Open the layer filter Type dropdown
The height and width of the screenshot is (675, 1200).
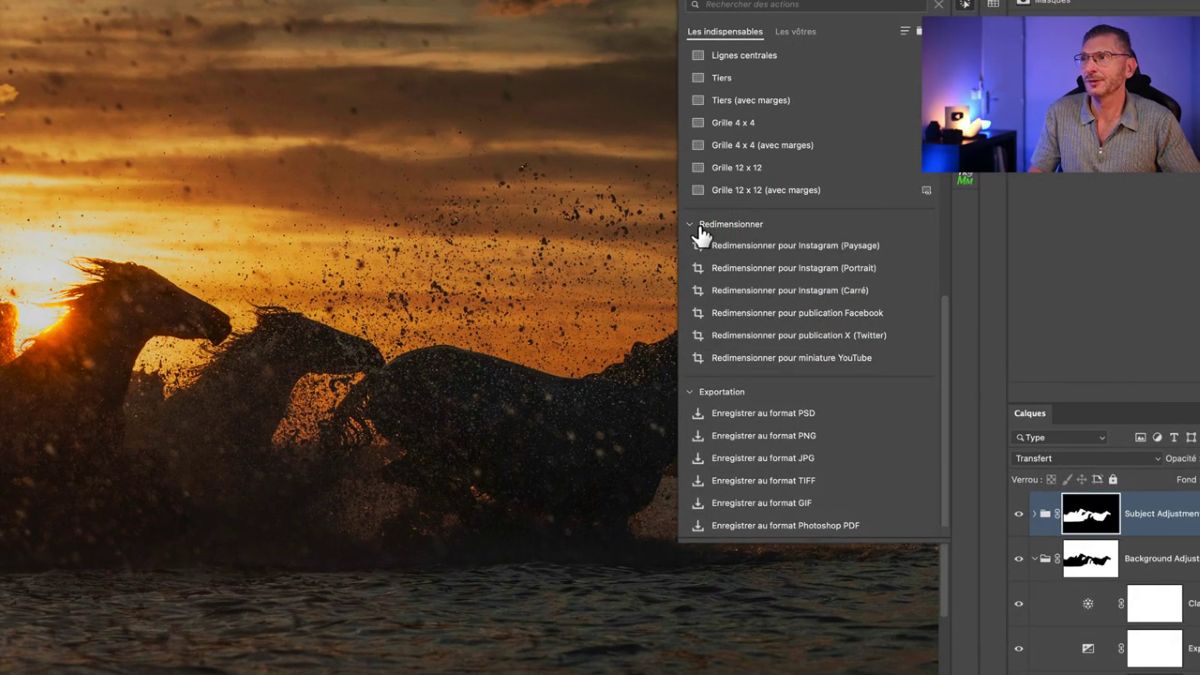1059,438
